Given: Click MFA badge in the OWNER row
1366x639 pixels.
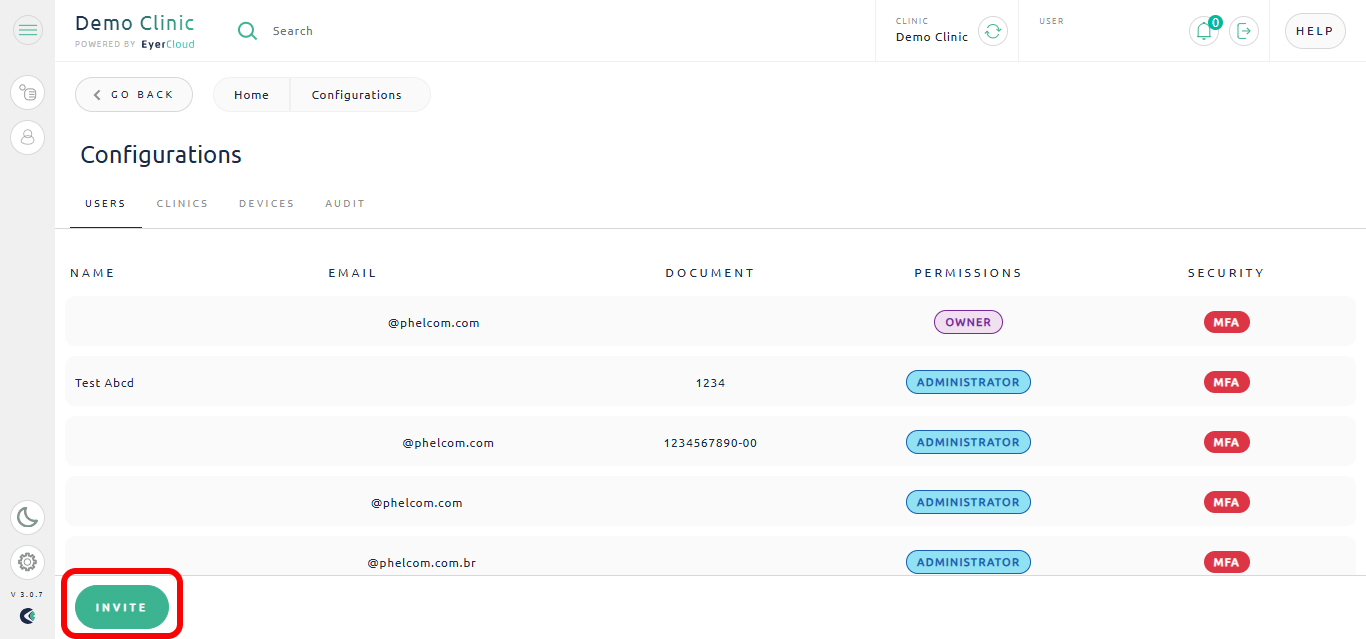Looking at the screenshot, I should (1226, 322).
